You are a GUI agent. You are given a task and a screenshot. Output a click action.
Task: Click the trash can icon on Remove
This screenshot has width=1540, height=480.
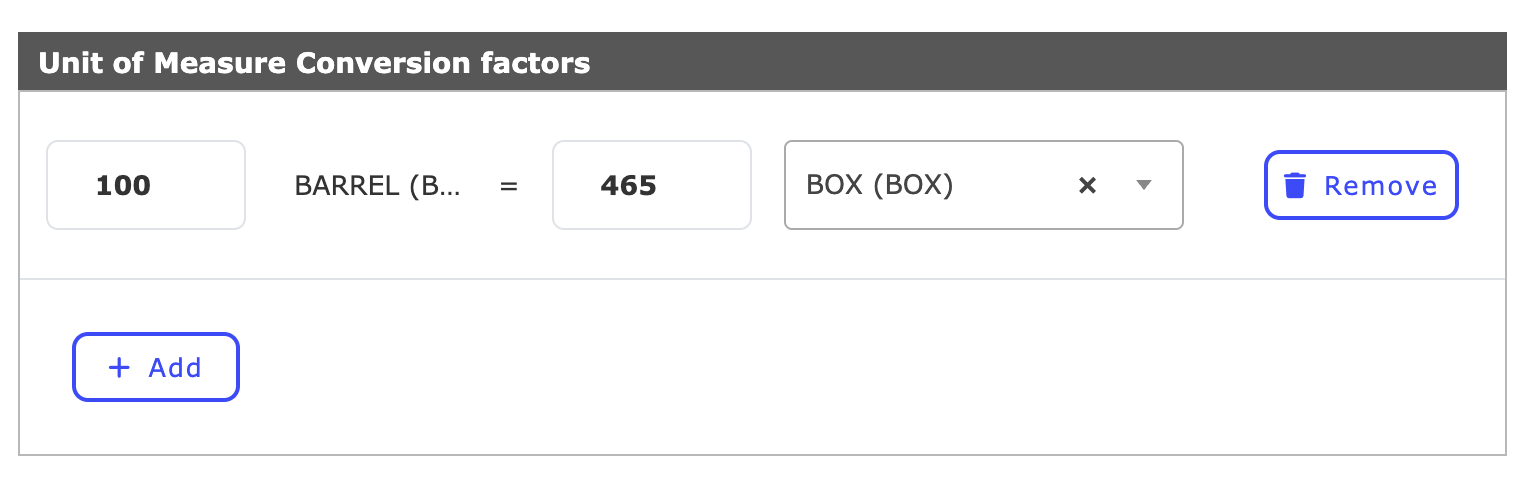[x=1295, y=185]
